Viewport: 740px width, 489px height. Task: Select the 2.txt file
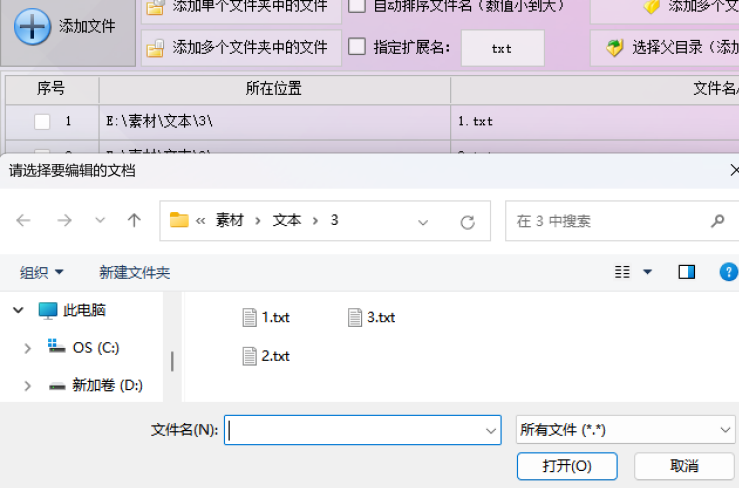[266, 356]
